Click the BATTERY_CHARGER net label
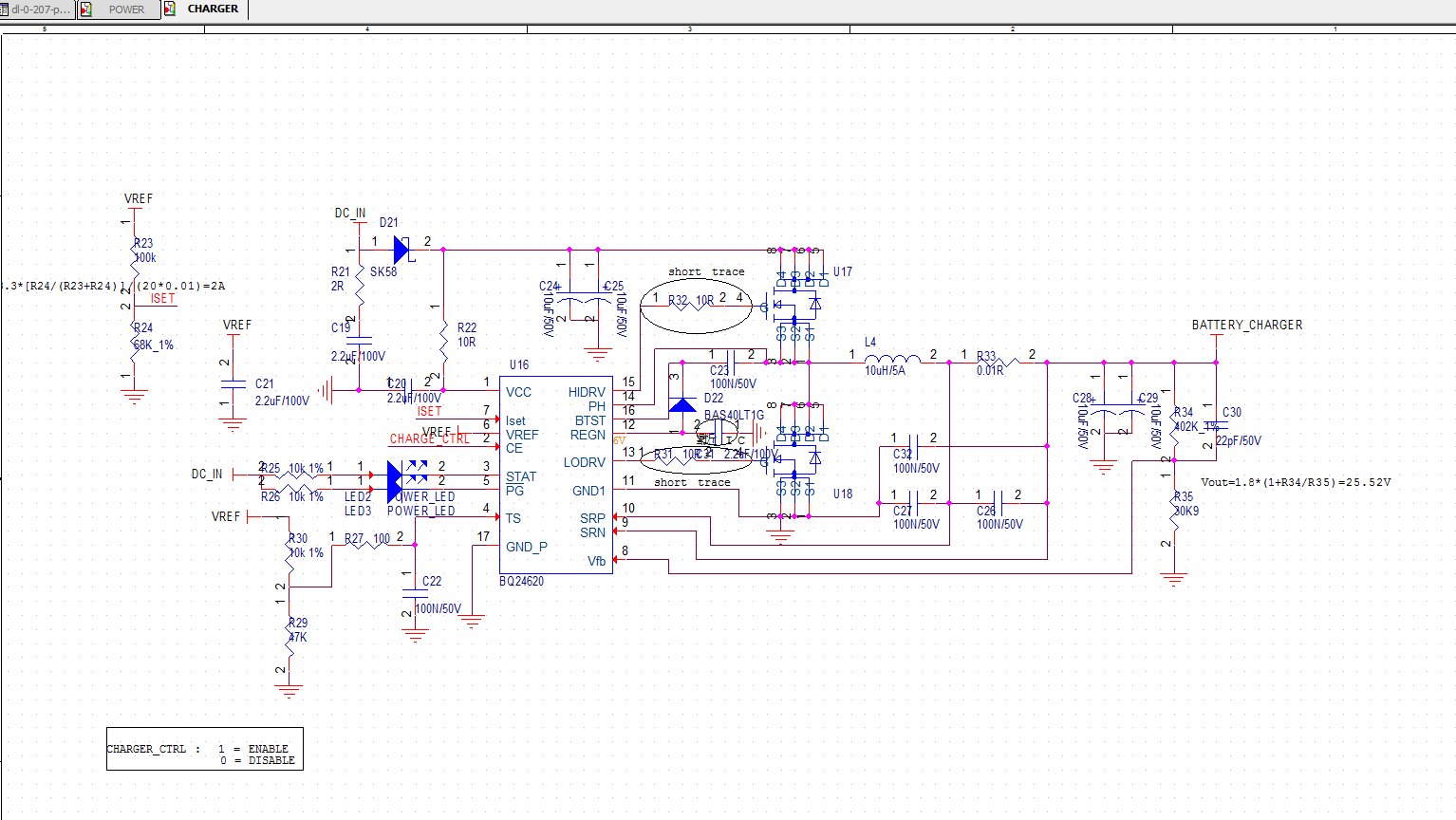 [1247, 325]
